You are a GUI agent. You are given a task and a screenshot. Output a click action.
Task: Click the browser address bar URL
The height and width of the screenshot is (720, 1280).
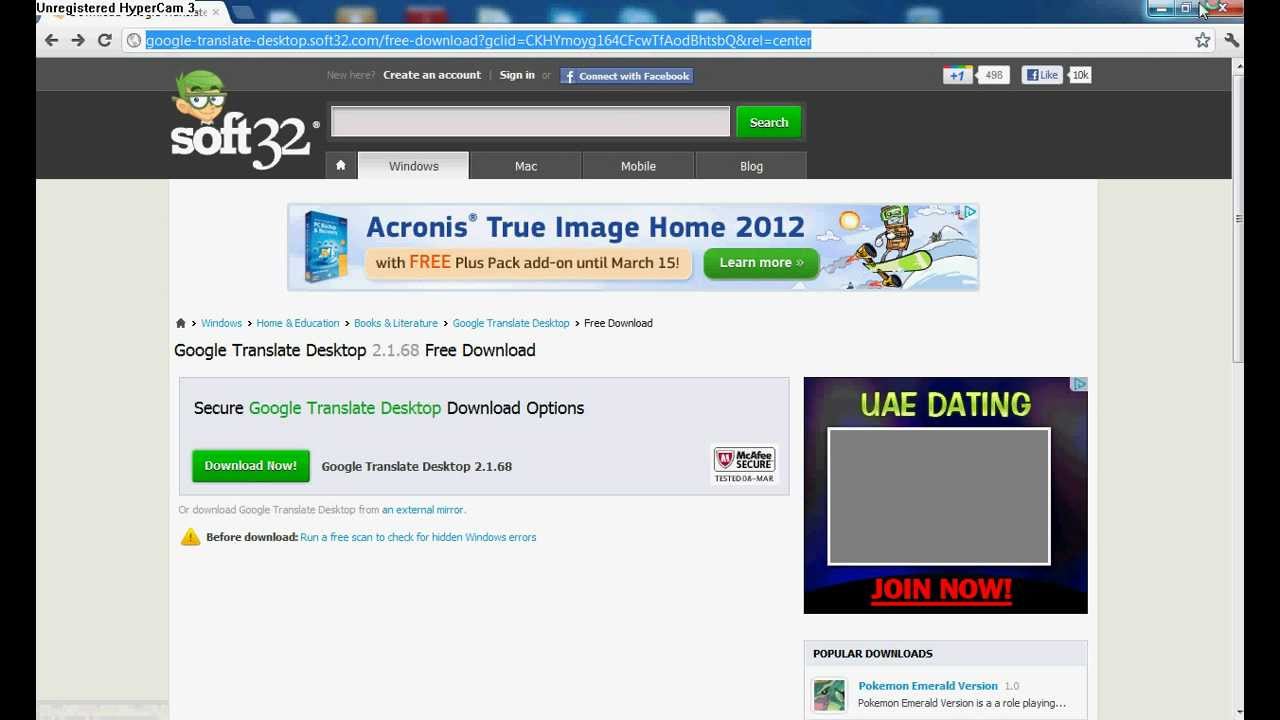[x=478, y=40]
